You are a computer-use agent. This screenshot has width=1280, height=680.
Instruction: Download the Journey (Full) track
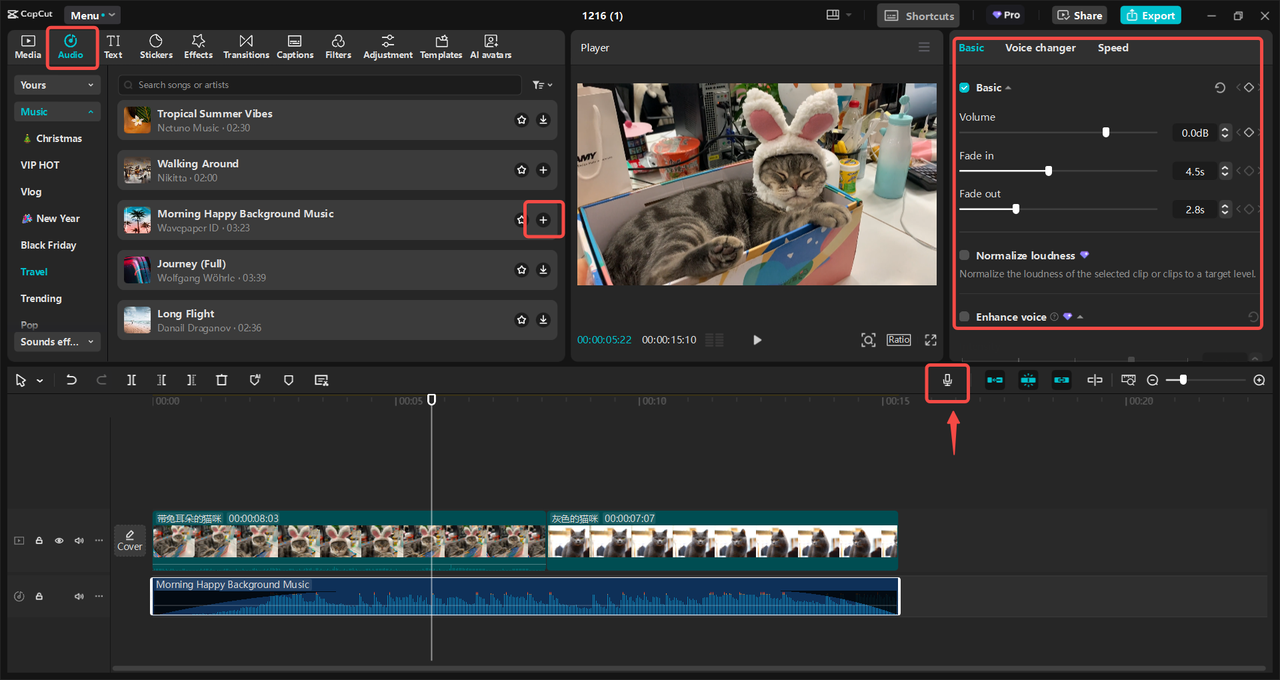543,270
